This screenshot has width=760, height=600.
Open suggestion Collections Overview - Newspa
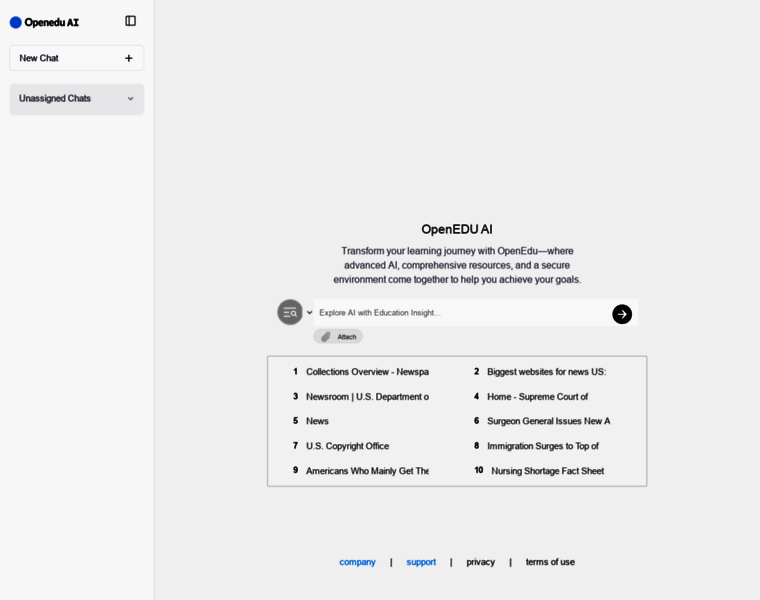[367, 372]
